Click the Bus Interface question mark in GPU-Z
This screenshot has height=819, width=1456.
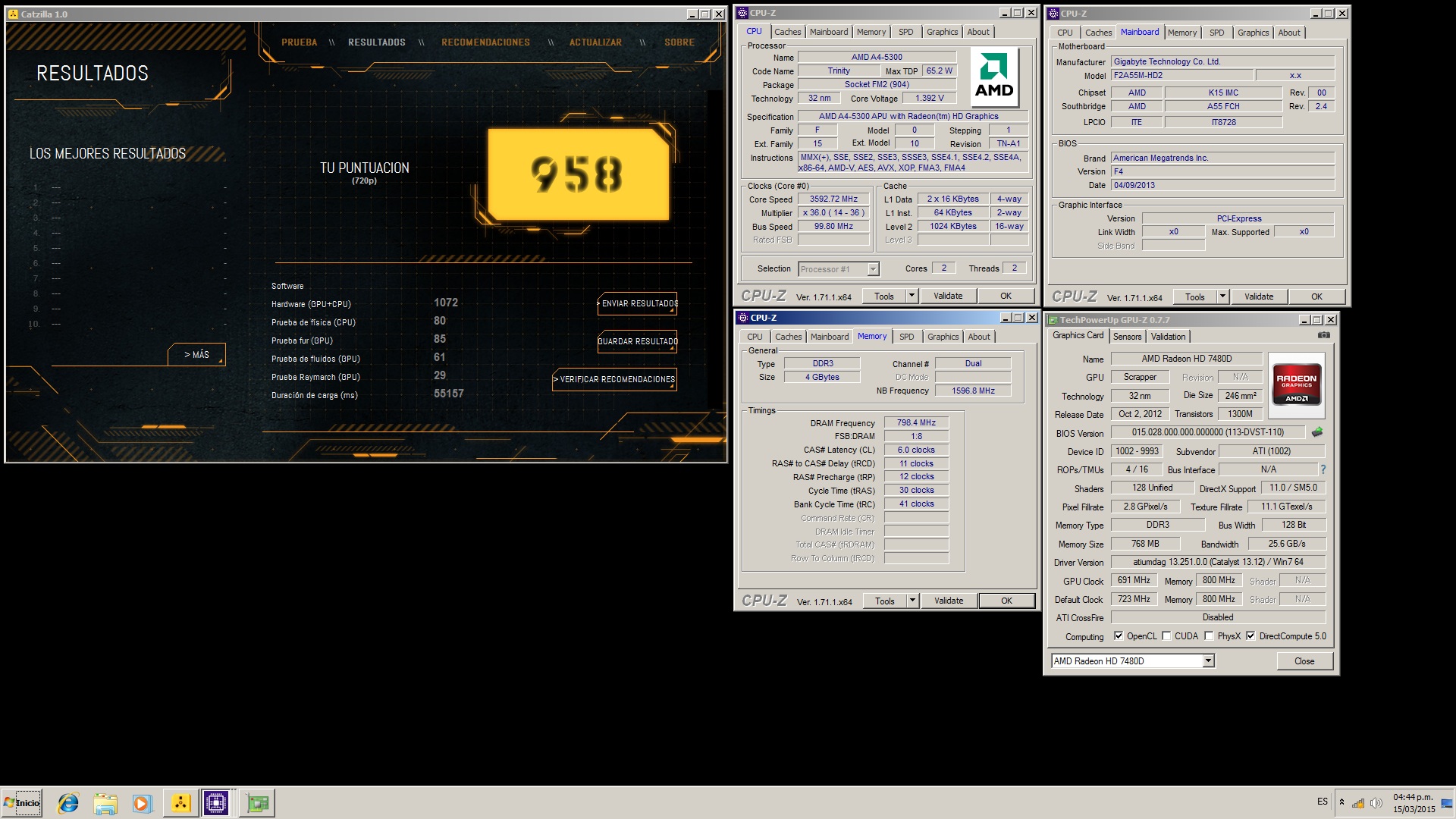pyautogui.click(x=1323, y=469)
